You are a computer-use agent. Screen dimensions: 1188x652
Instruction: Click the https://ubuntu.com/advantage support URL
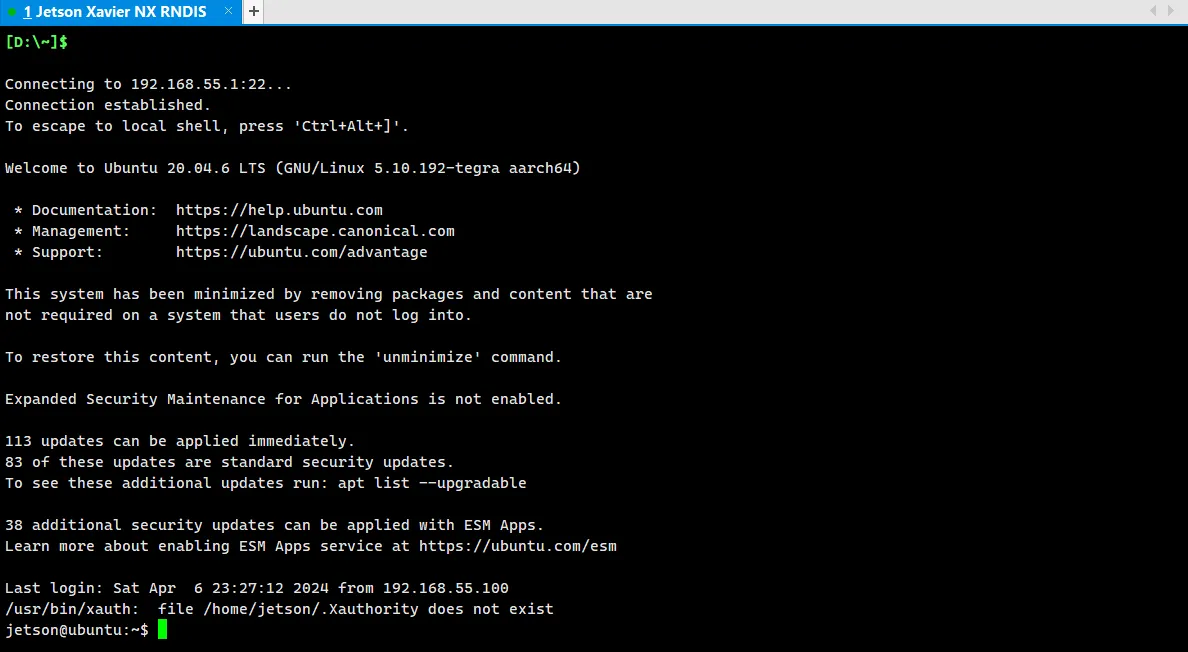[x=302, y=252]
